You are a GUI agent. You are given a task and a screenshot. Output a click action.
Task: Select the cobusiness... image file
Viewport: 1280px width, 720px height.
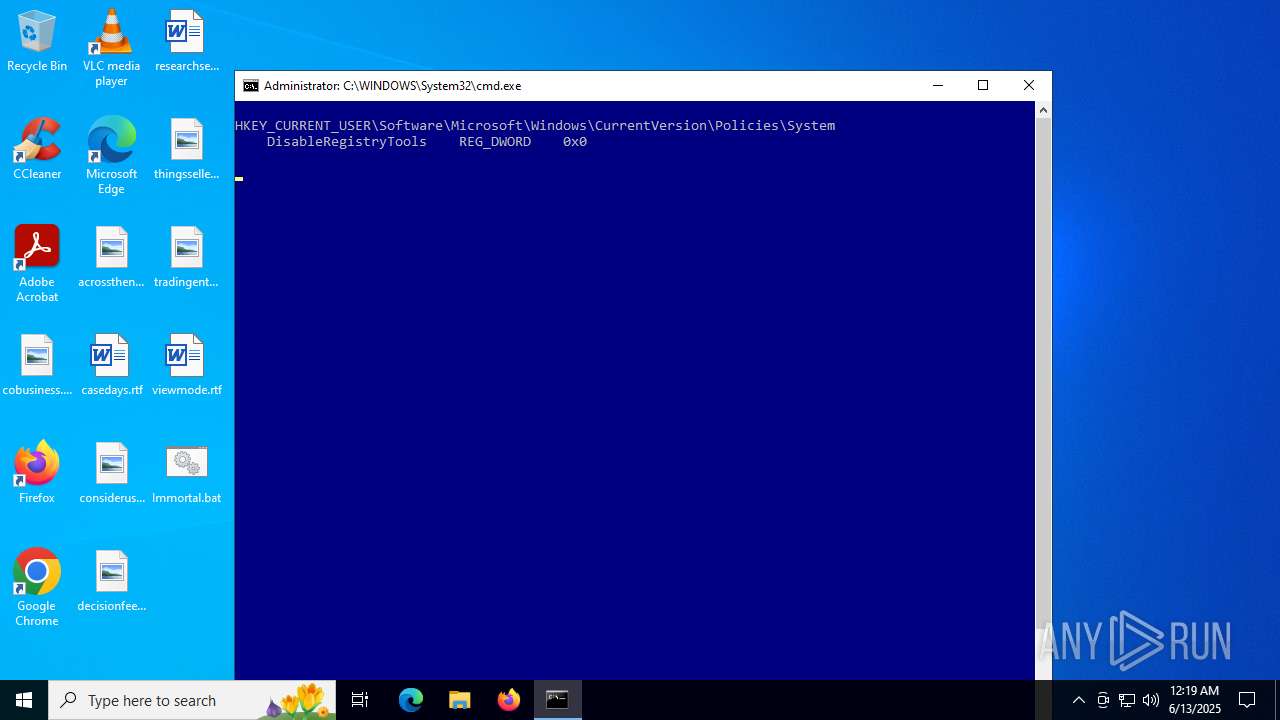(37, 366)
